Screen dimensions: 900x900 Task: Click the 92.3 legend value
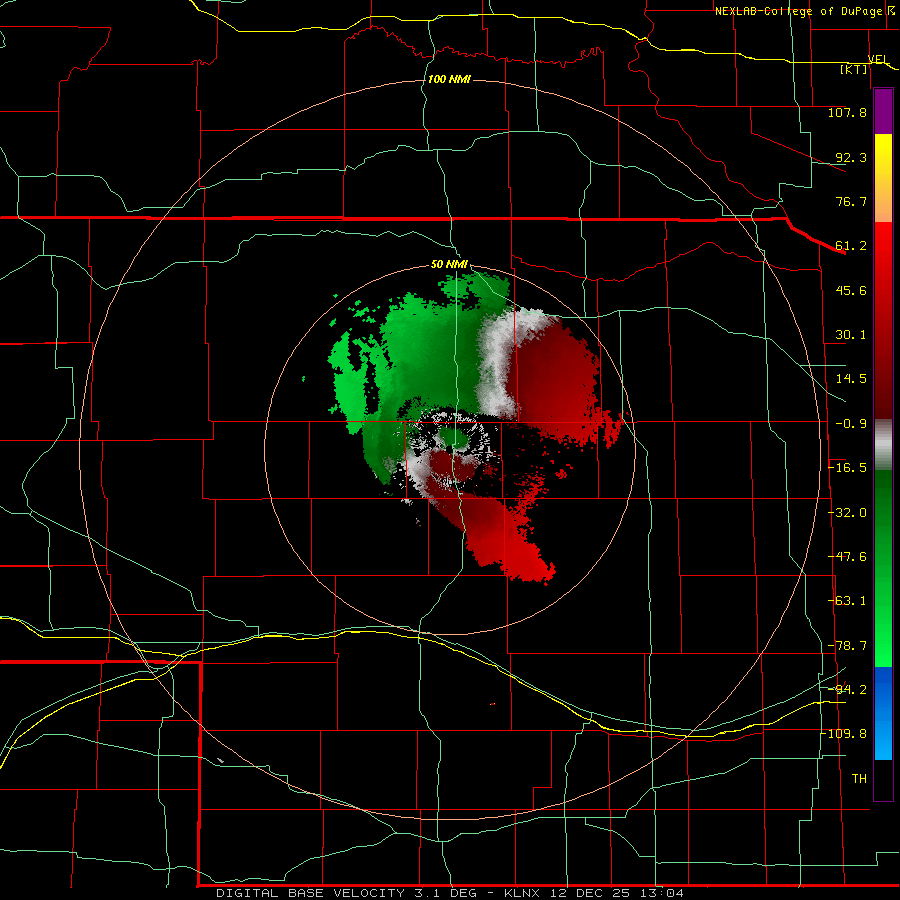[851, 157]
